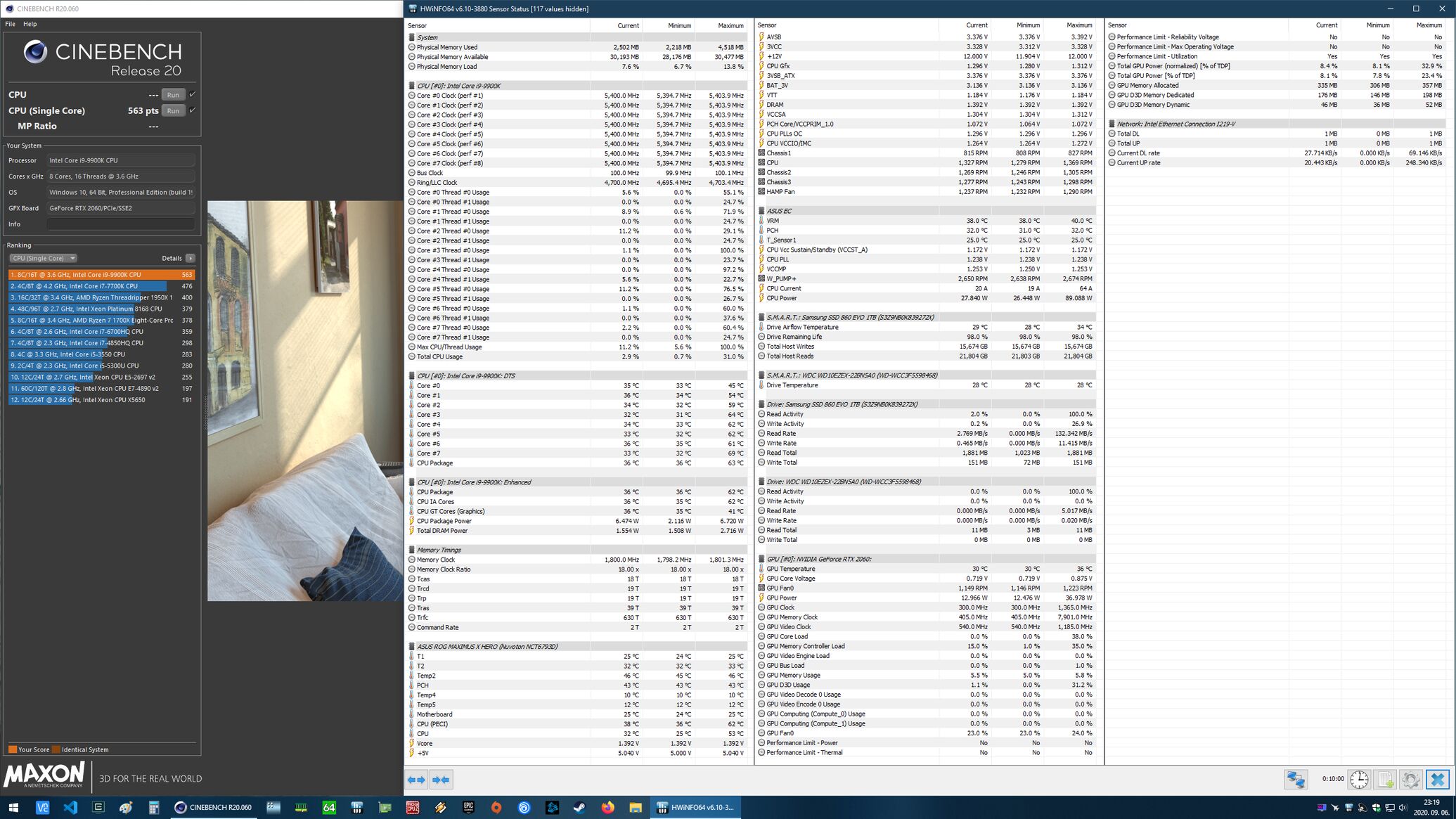Expand ranking Details with the arrow button
Viewport: 1456px width, 819px height.
[x=191, y=258]
